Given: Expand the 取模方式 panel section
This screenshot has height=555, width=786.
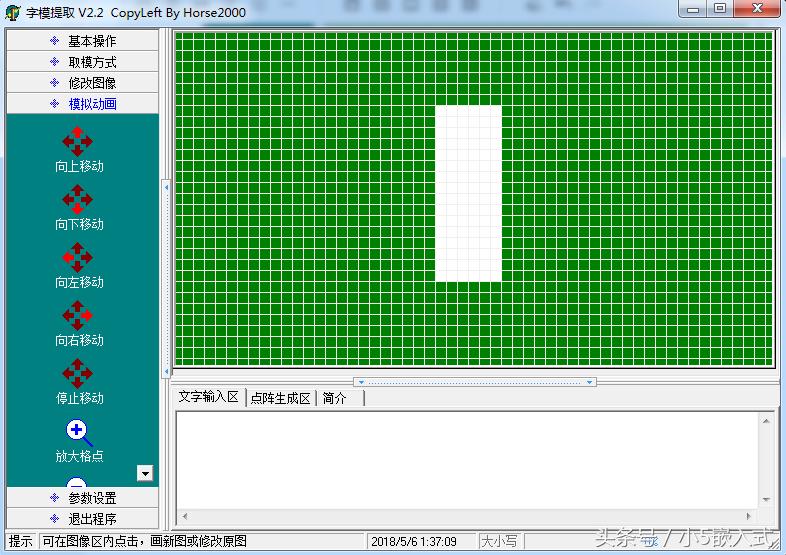Looking at the screenshot, I should 82,62.
